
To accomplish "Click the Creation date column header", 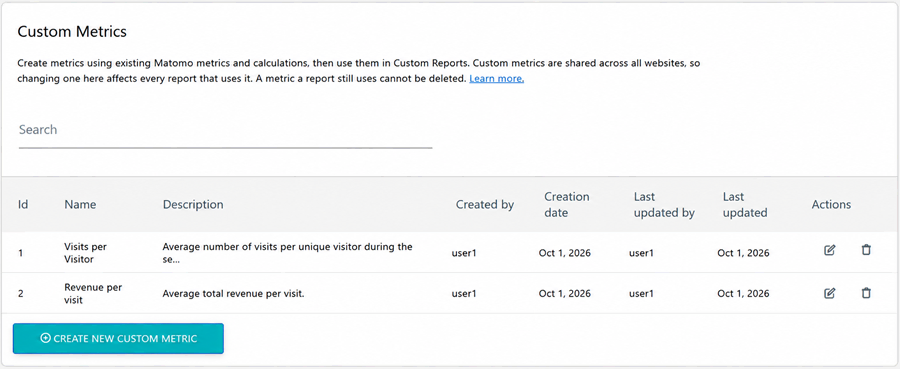I will 567,205.
